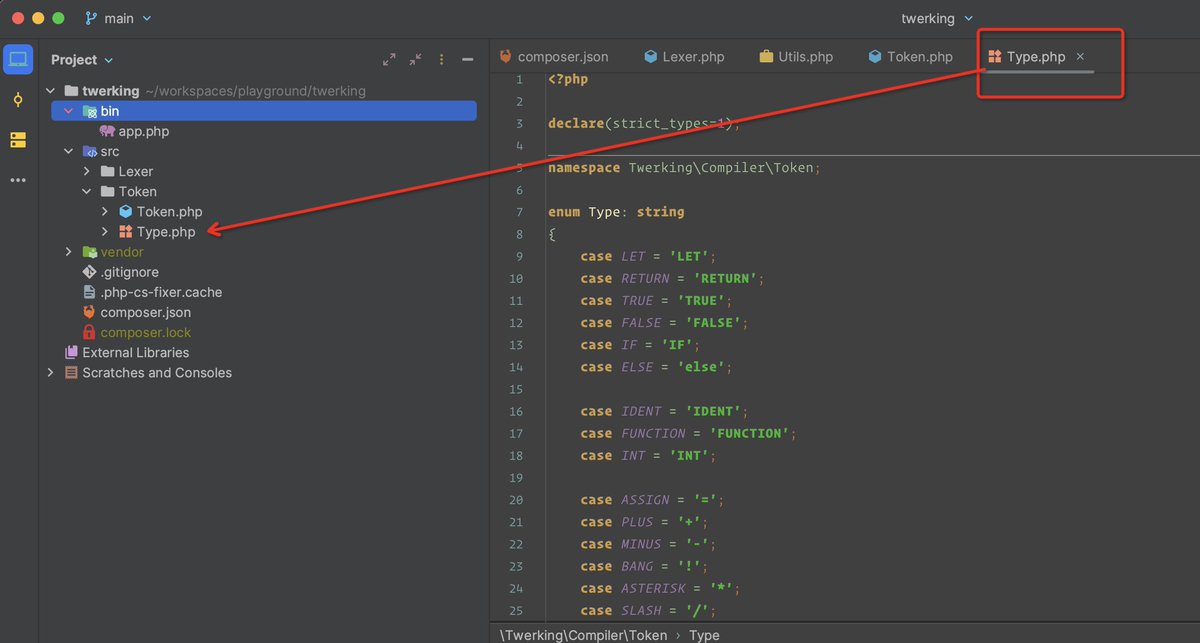Click the "case ELSE = 'else';" line
The image size is (1200, 643).
tap(656, 367)
